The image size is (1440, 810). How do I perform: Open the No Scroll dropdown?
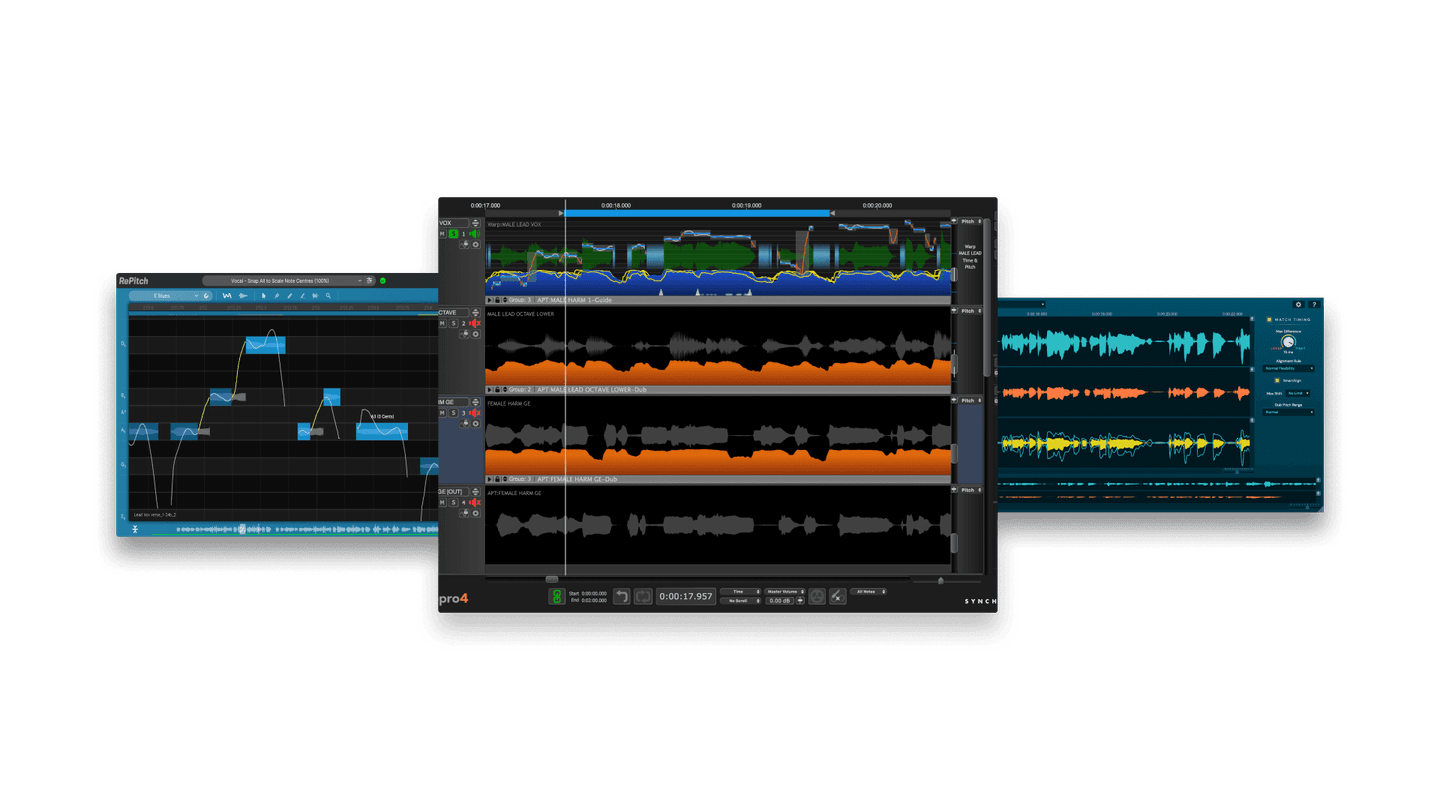pos(741,601)
